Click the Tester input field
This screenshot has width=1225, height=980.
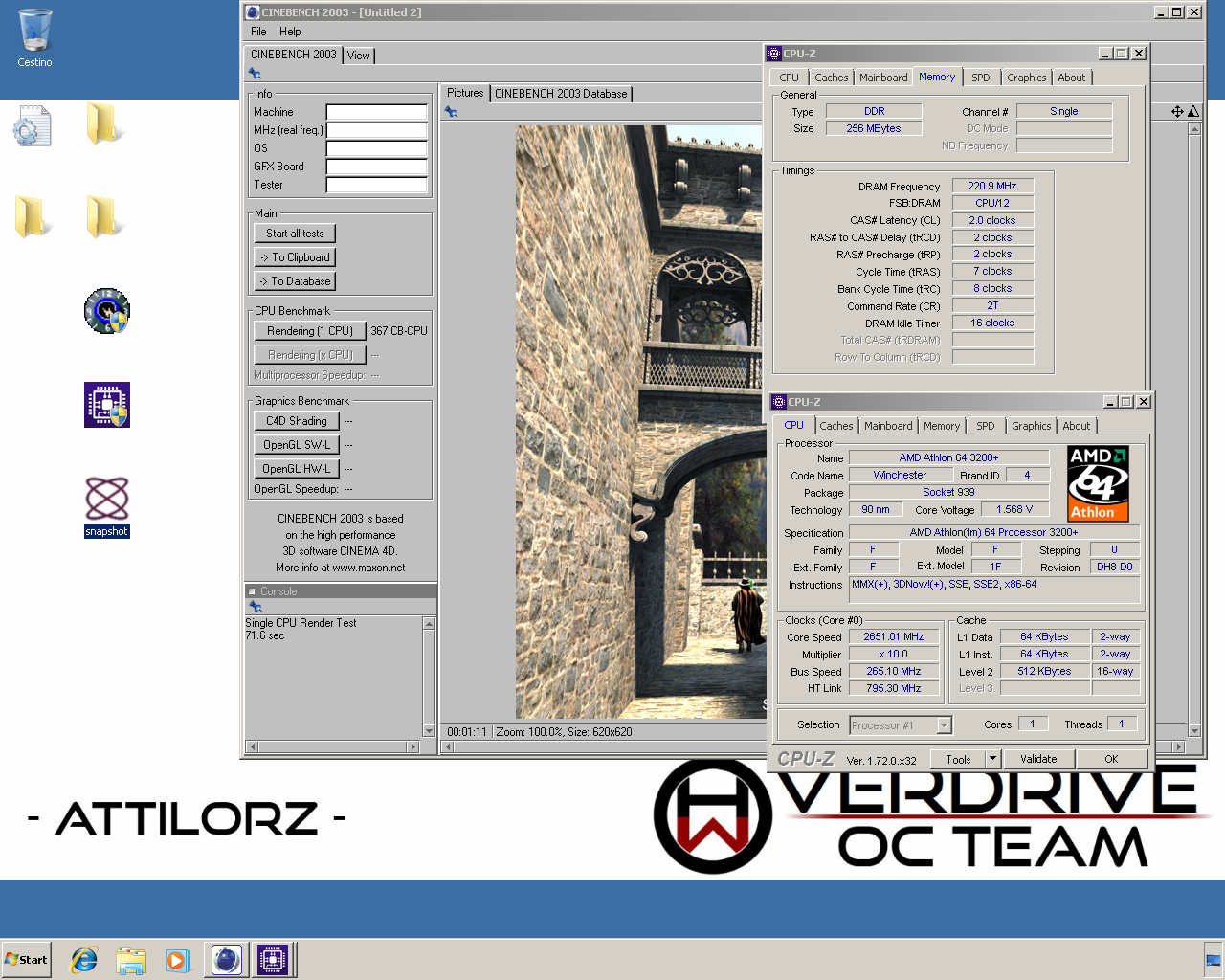click(x=377, y=185)
